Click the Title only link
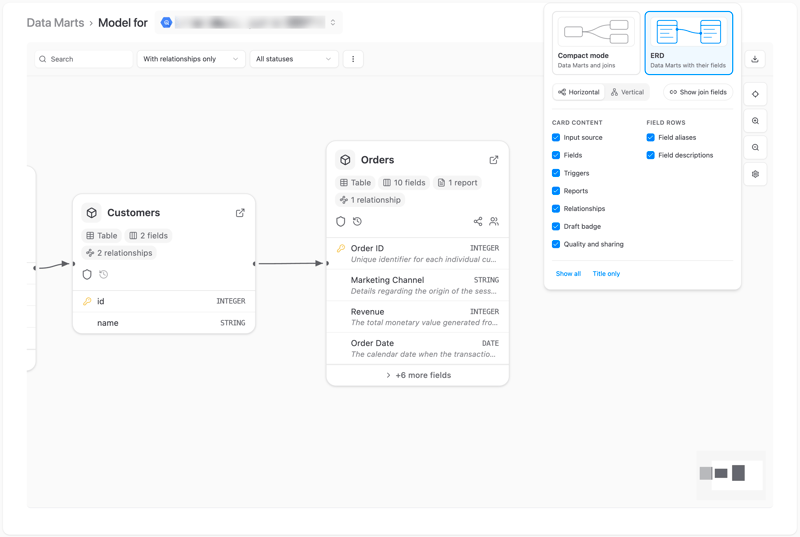 pyautogui.click(x=606, y=274)
